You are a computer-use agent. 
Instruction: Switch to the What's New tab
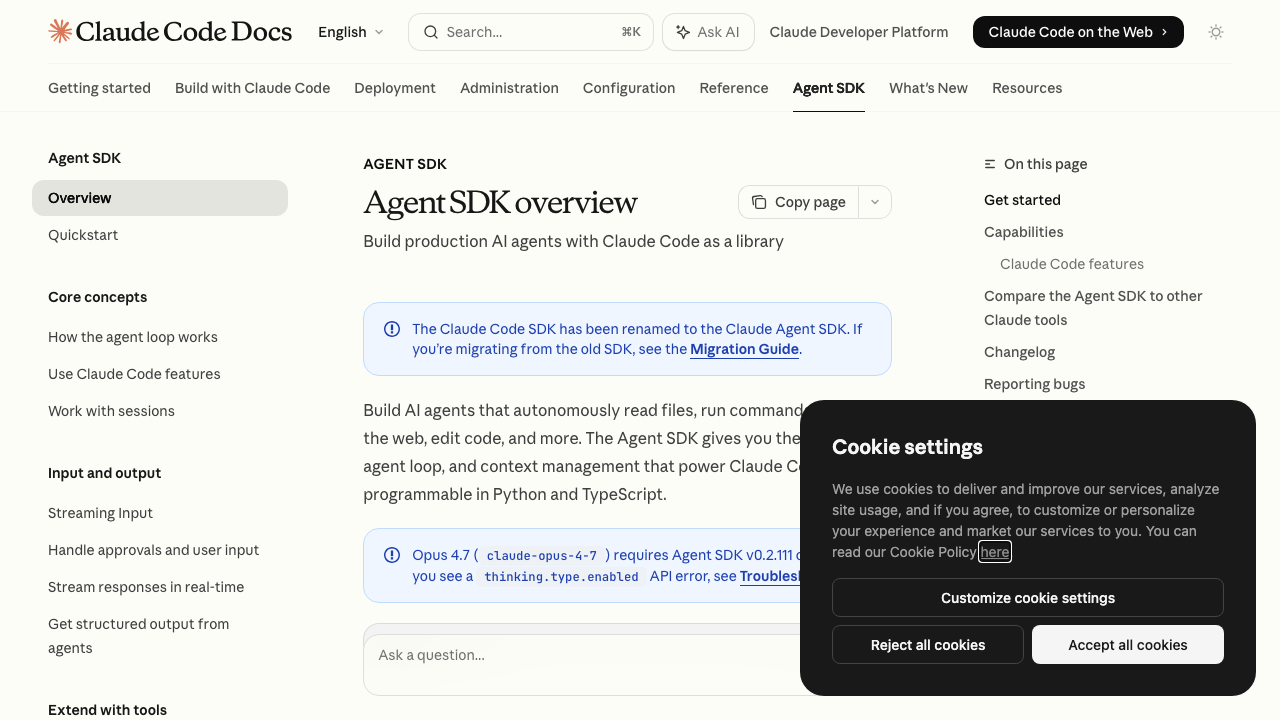pos(928,88)
